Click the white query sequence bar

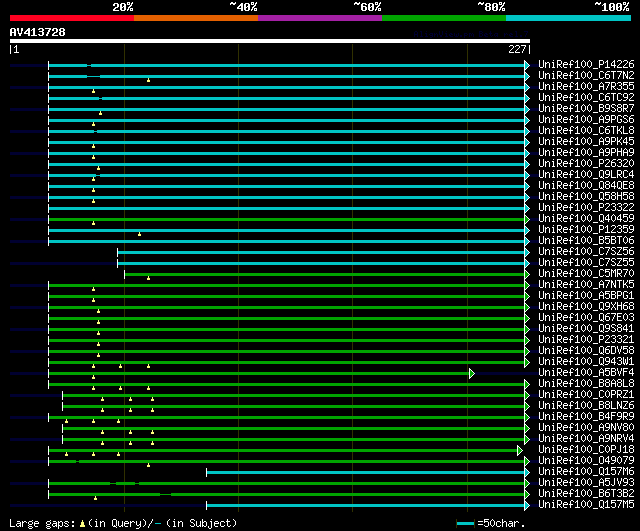pos(270,41)
